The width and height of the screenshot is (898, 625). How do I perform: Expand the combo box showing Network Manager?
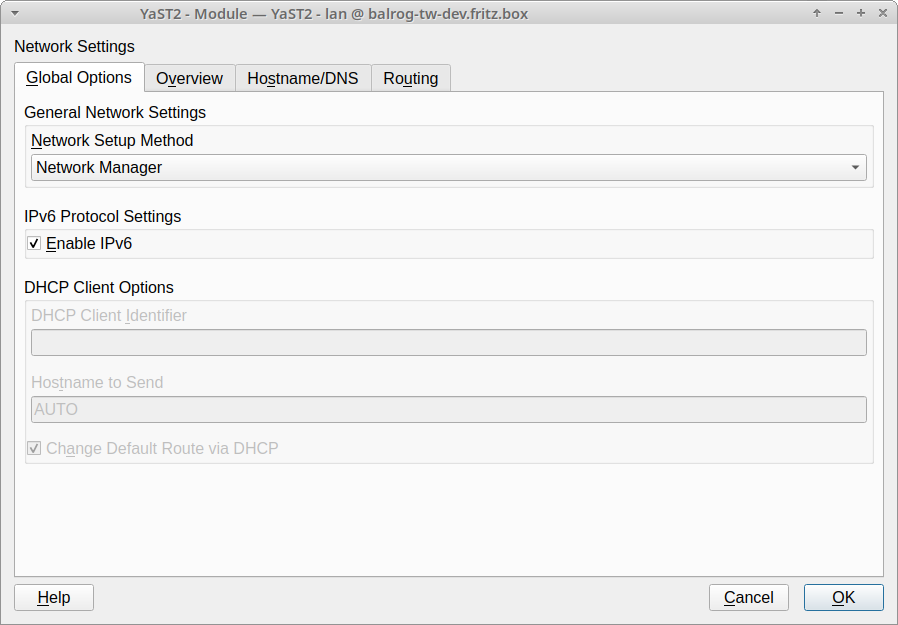pyautogui.click(x=448, y=167)
